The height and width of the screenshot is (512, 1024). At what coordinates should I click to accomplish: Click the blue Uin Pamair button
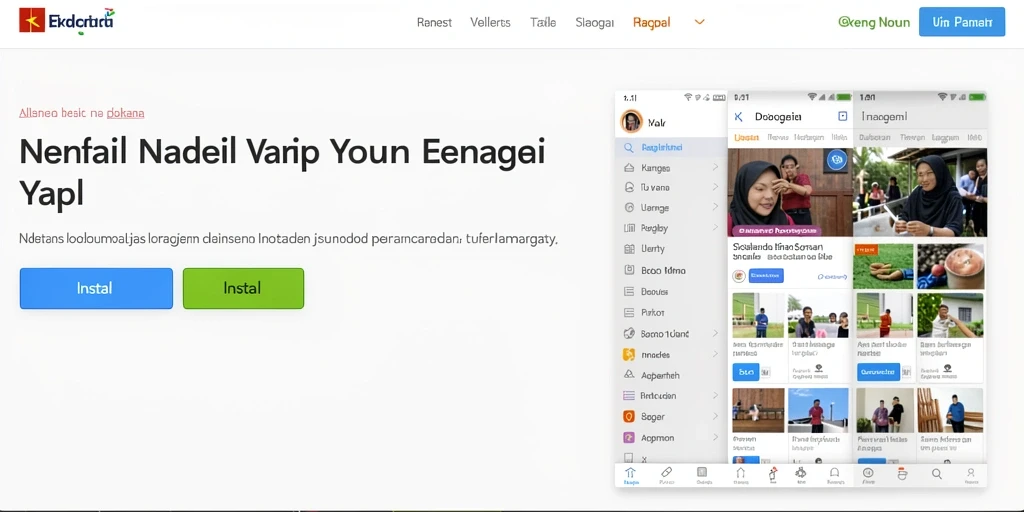point(962,22)
